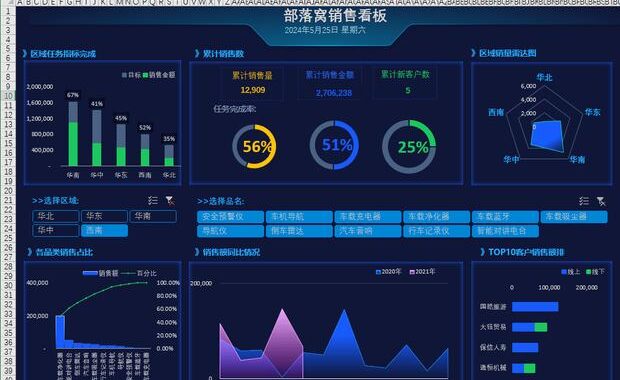The image size is (620, 380).
Task: Choose 倒车雷达 in the product slicer
Action: coord(299,231)
